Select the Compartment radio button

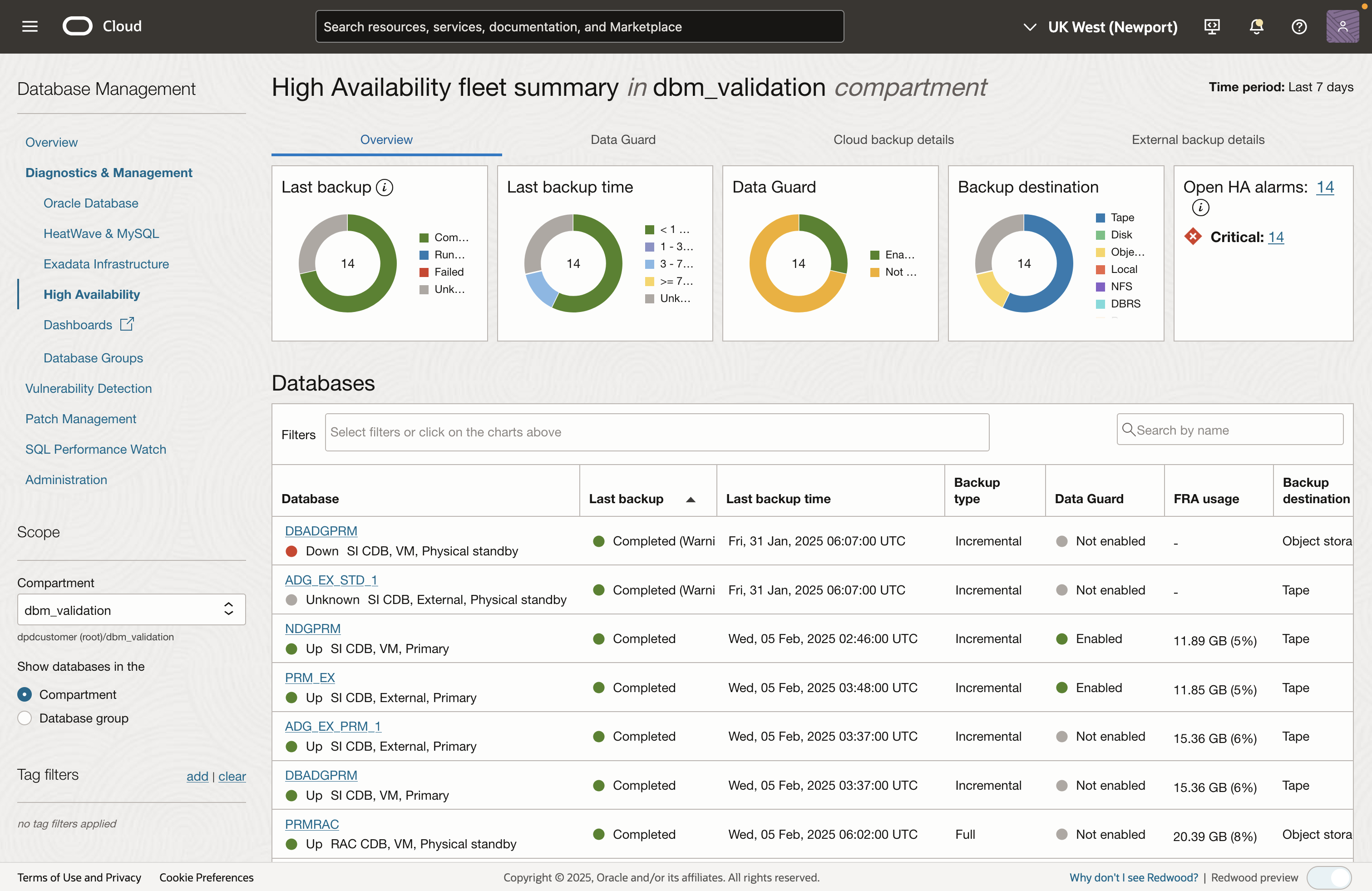[x=25, y=694]
